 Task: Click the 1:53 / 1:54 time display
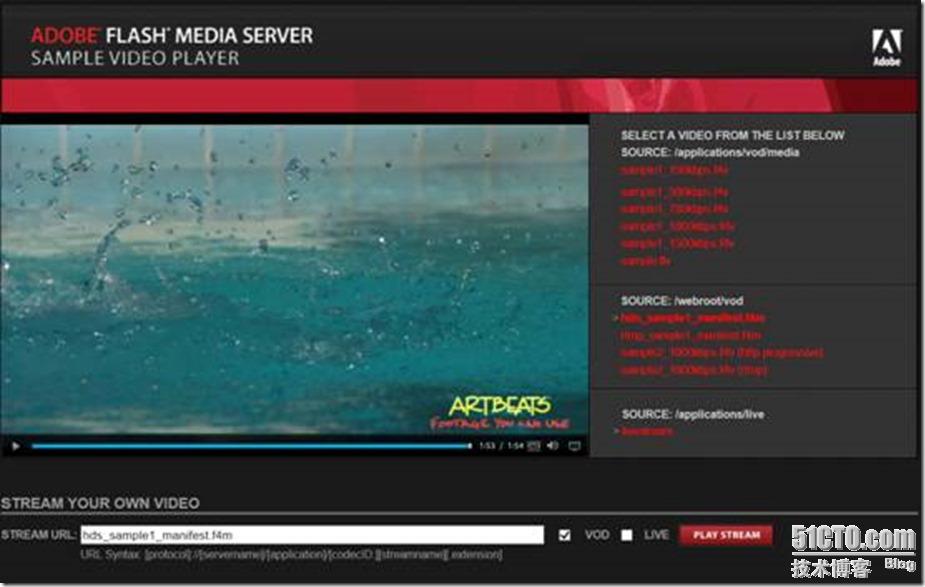501,446
